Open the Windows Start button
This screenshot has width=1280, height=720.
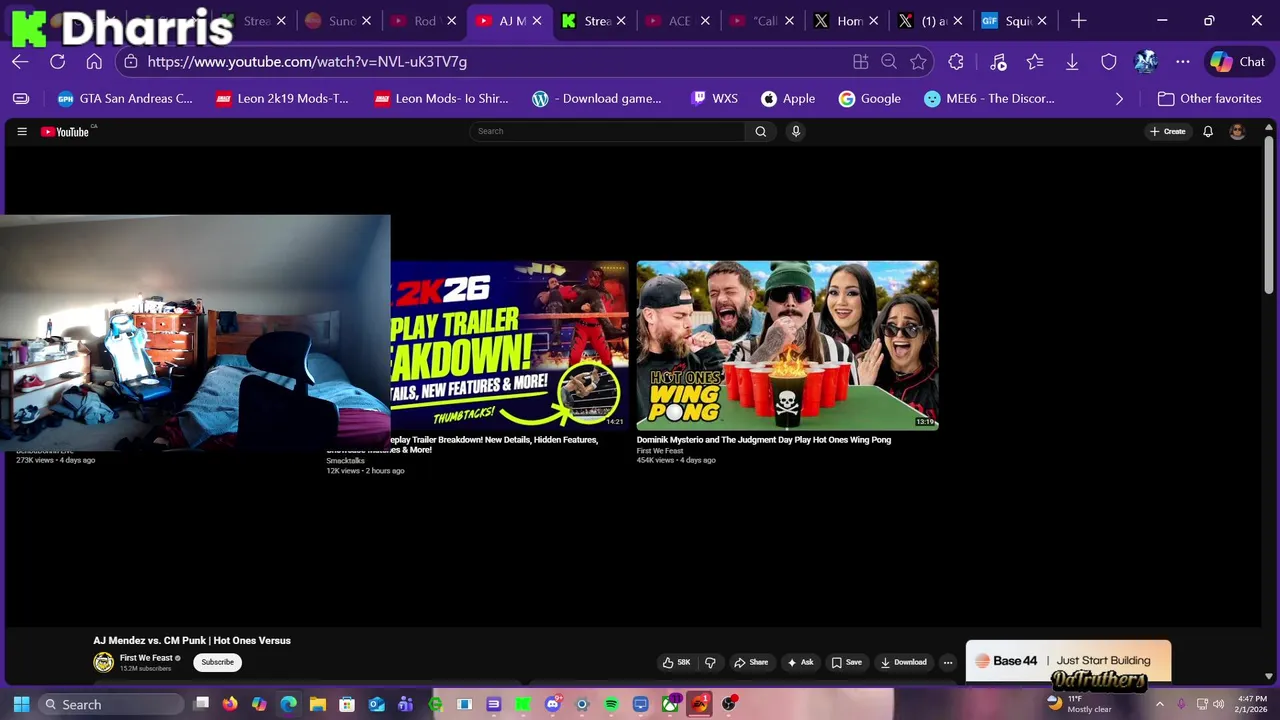[21, 704]
